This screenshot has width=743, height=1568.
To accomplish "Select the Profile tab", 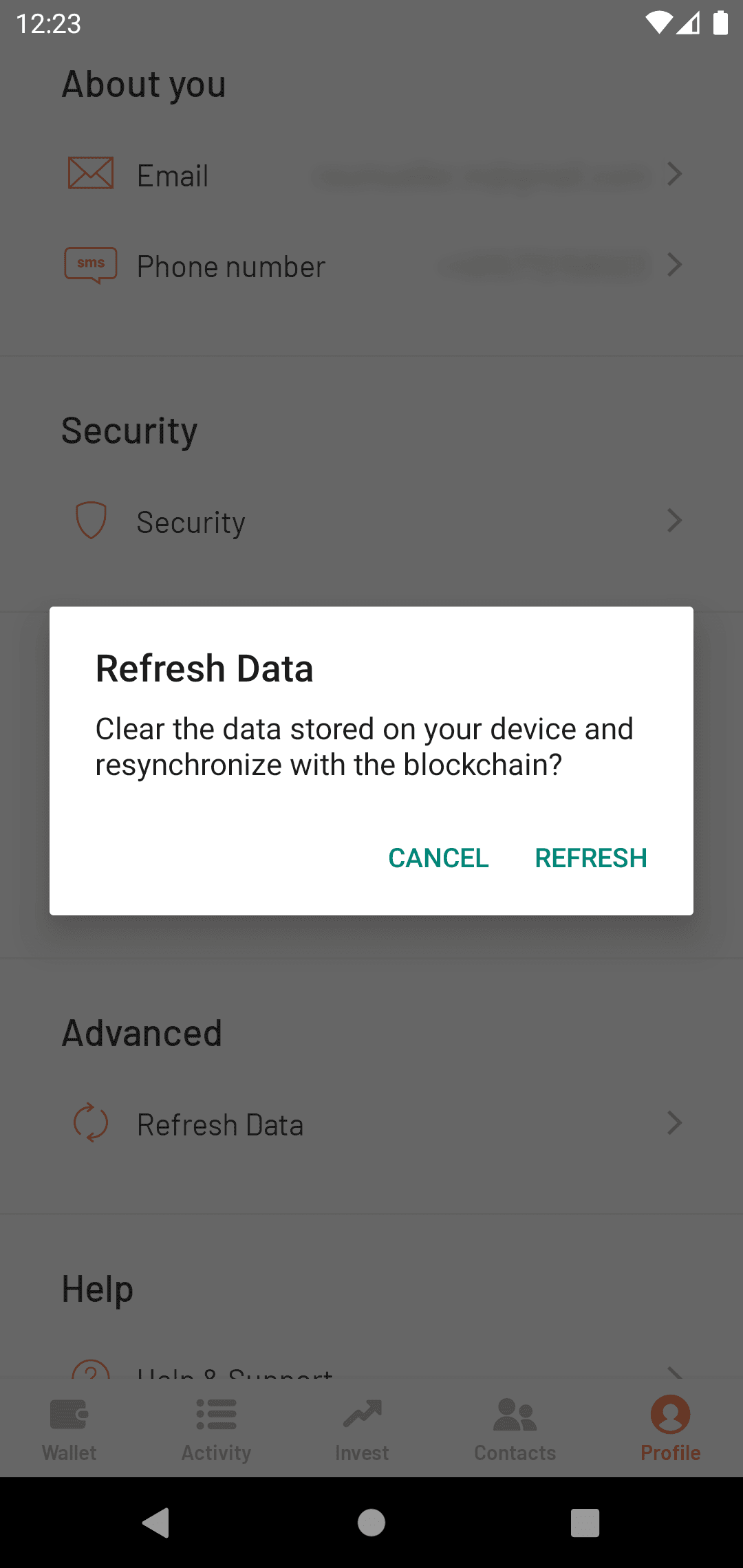I will click(670, 1428).
